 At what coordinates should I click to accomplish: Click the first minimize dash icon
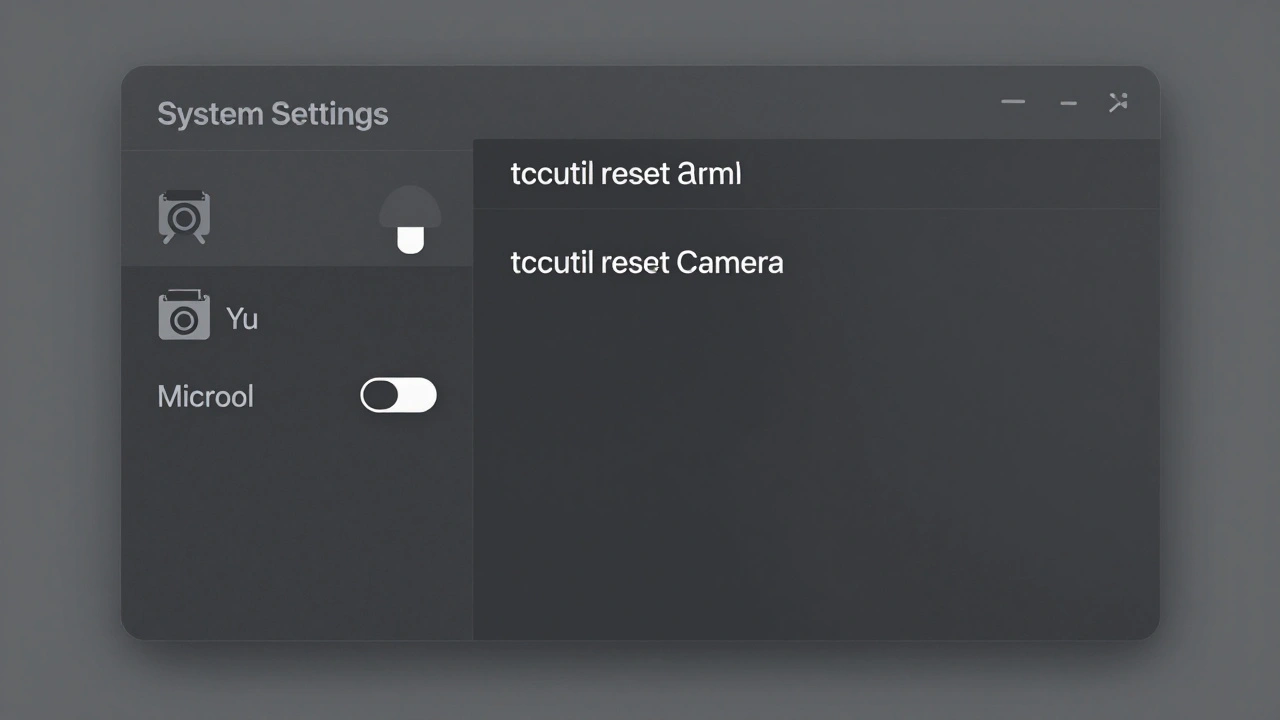pos(1013,102)
